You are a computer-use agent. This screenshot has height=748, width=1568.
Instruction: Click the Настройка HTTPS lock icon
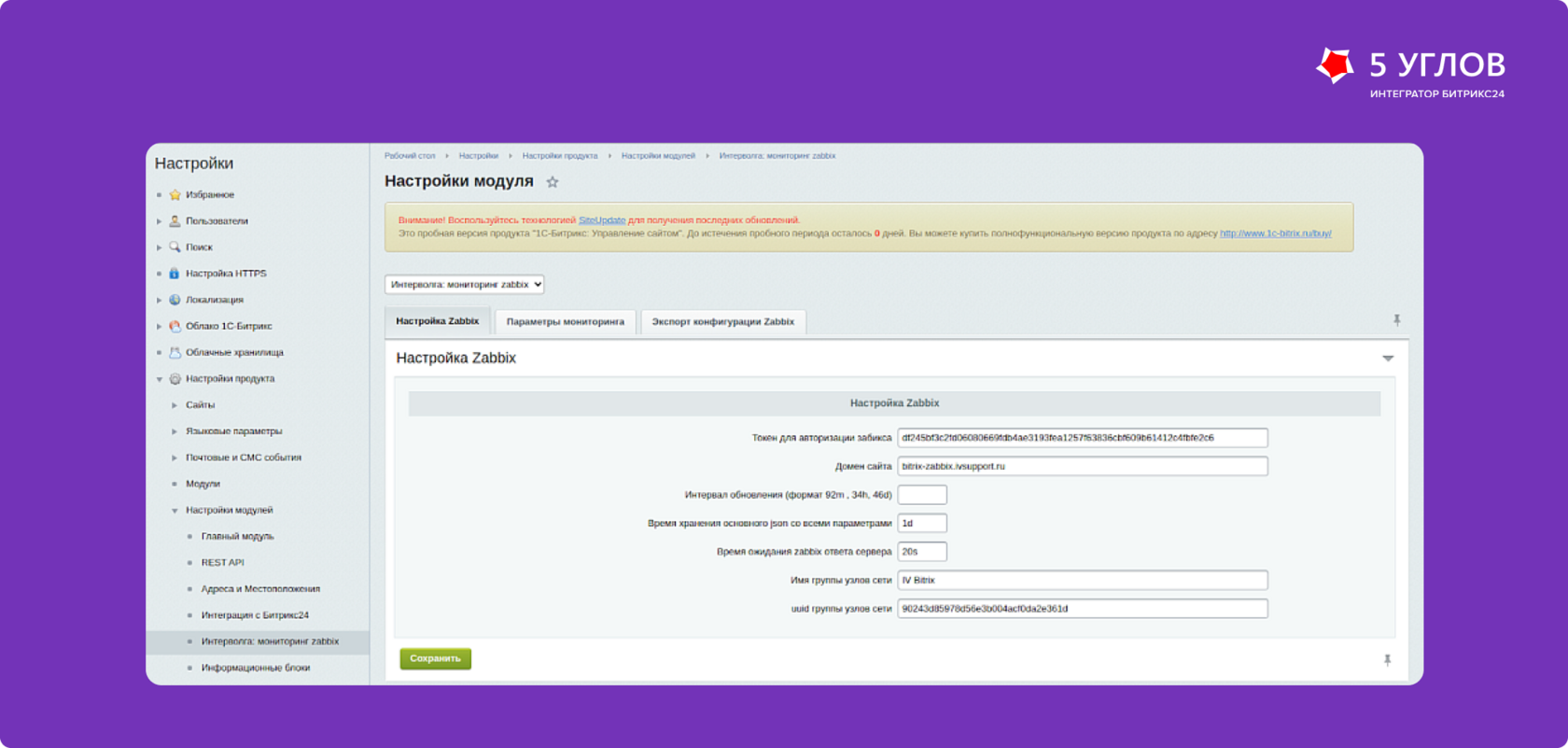pyautogui.click(x=175, y=274)
